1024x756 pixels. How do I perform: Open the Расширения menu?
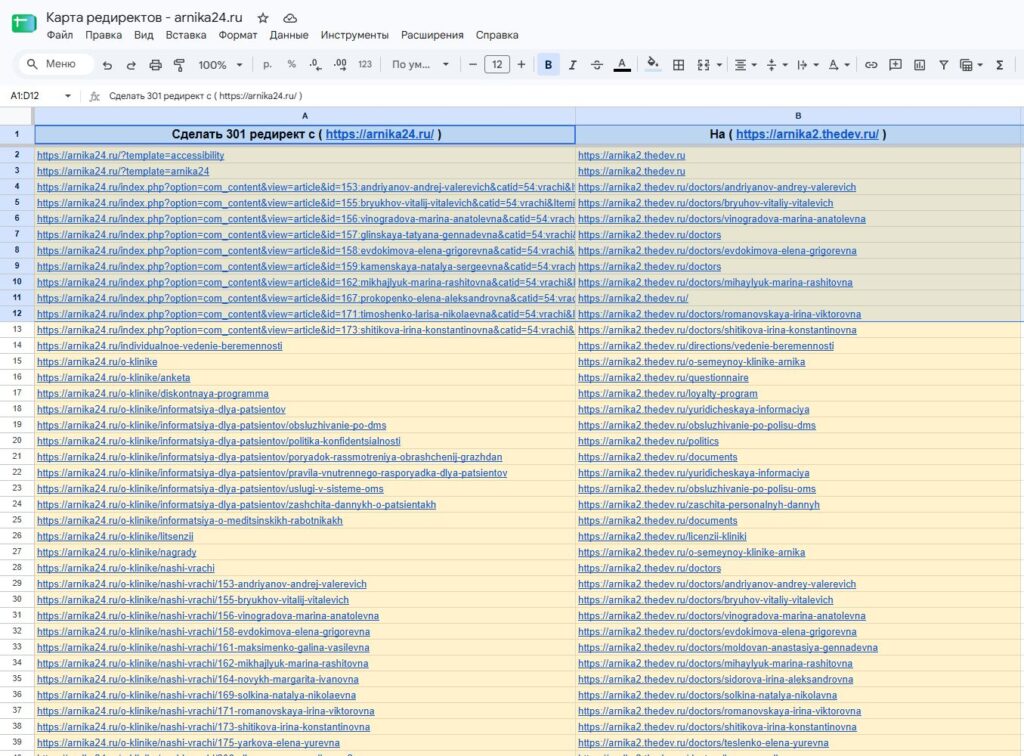click(x=432, y=35)
